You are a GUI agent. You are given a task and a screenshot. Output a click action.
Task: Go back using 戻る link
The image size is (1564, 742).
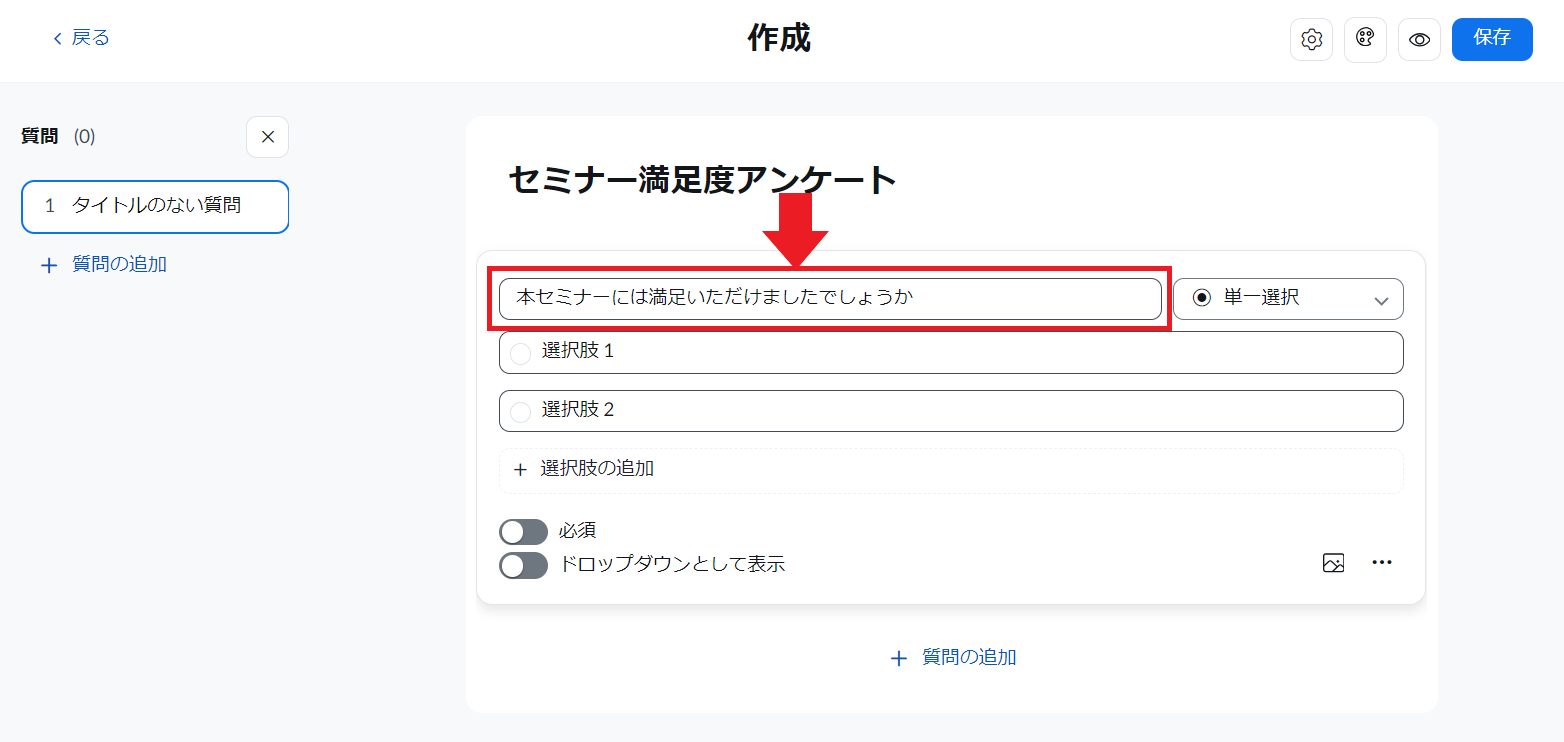coord(80,38)
